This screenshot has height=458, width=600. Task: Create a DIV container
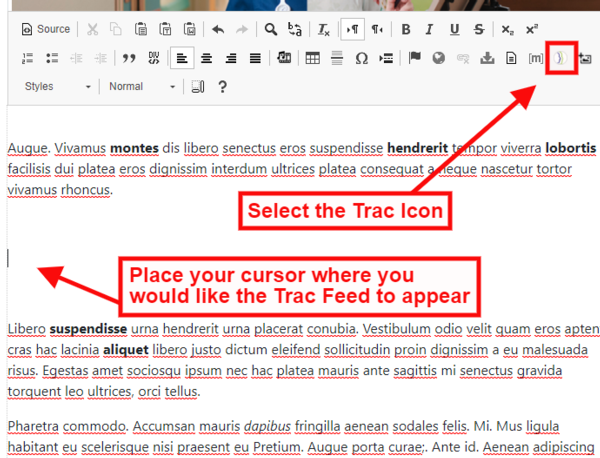tap(153, 58)
